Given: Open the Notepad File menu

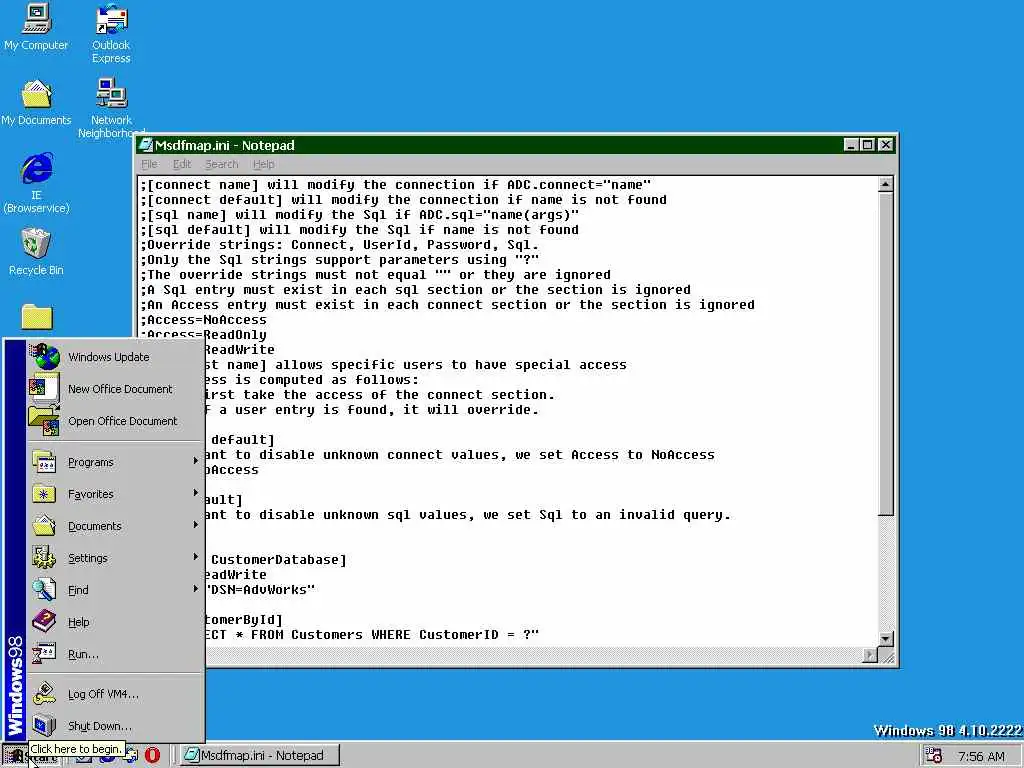Looking at the screenshot, I should (x=149, y=165).
